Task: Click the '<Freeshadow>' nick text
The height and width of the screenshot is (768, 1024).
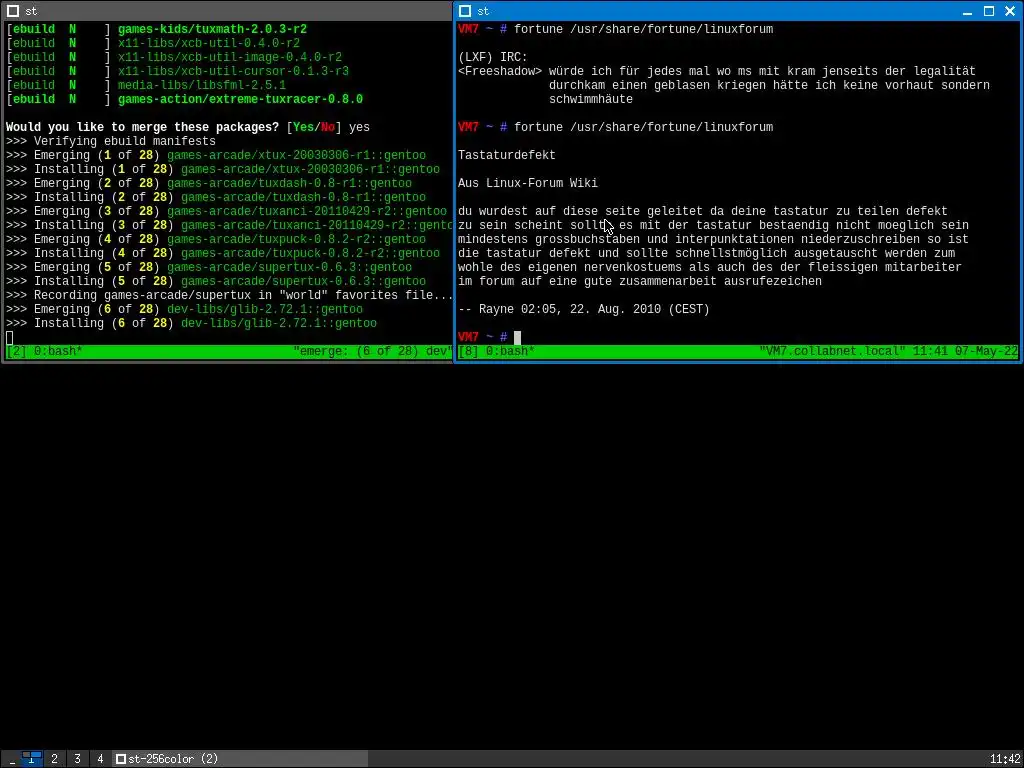Action: [500, 71]
